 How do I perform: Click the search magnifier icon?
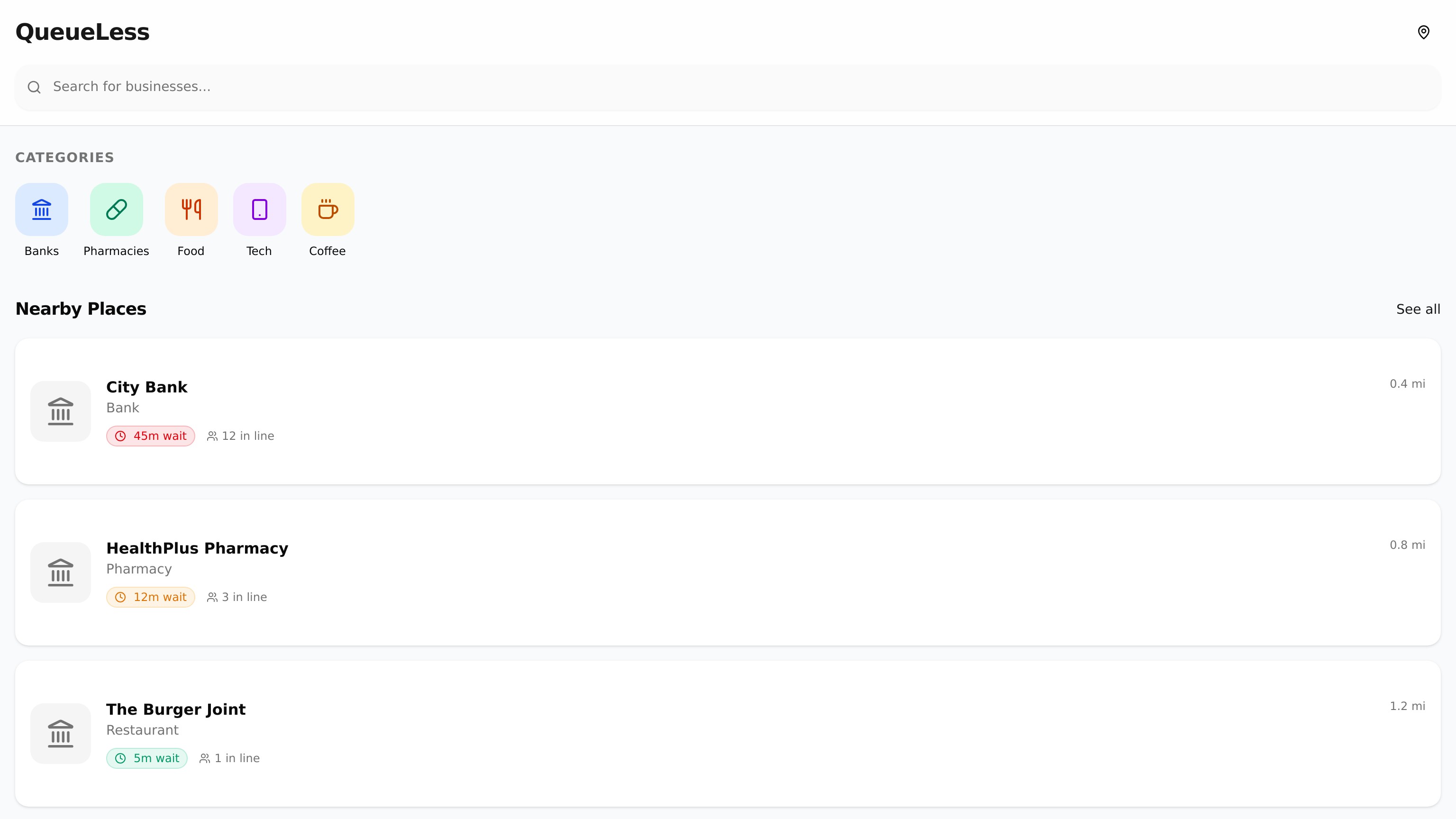click(35, 87)
